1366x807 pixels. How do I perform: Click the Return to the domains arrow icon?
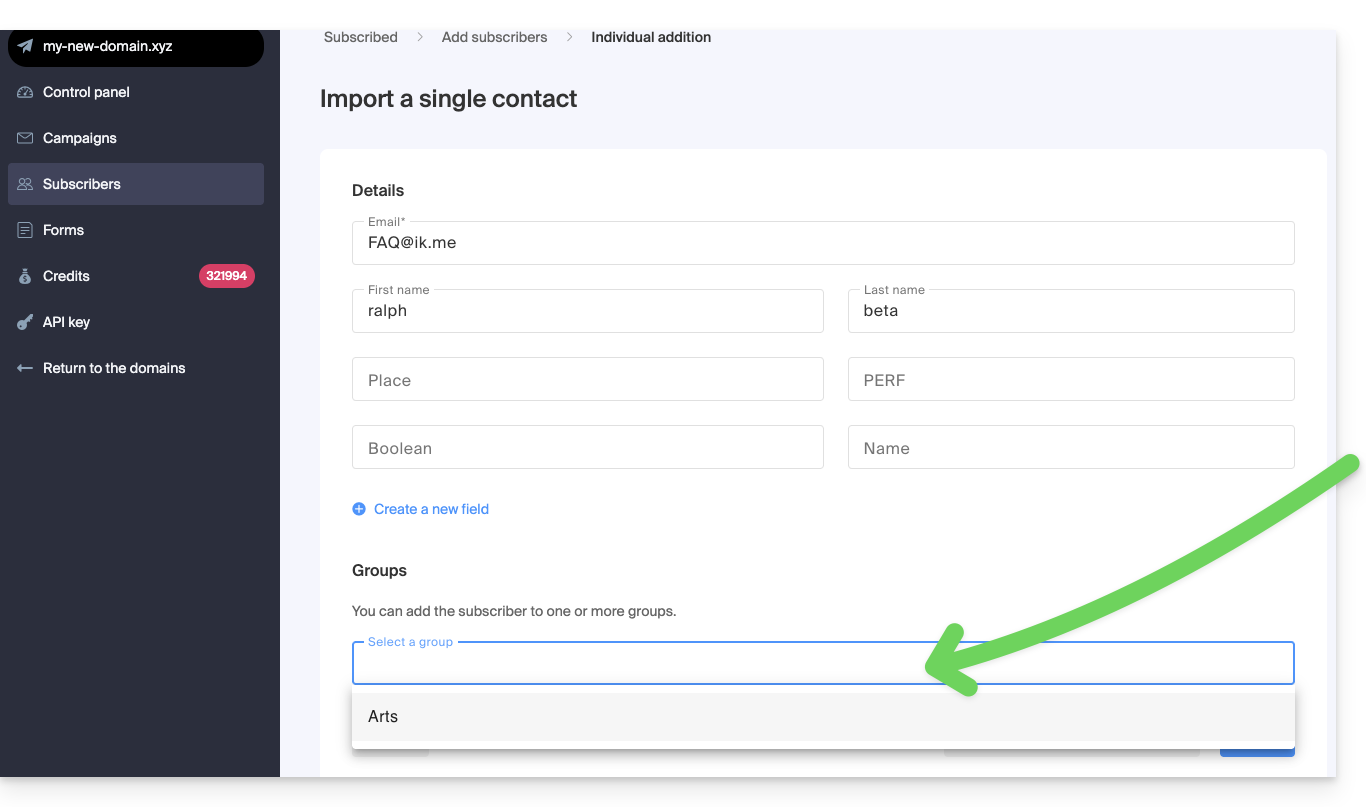click(x=26, y=368)
